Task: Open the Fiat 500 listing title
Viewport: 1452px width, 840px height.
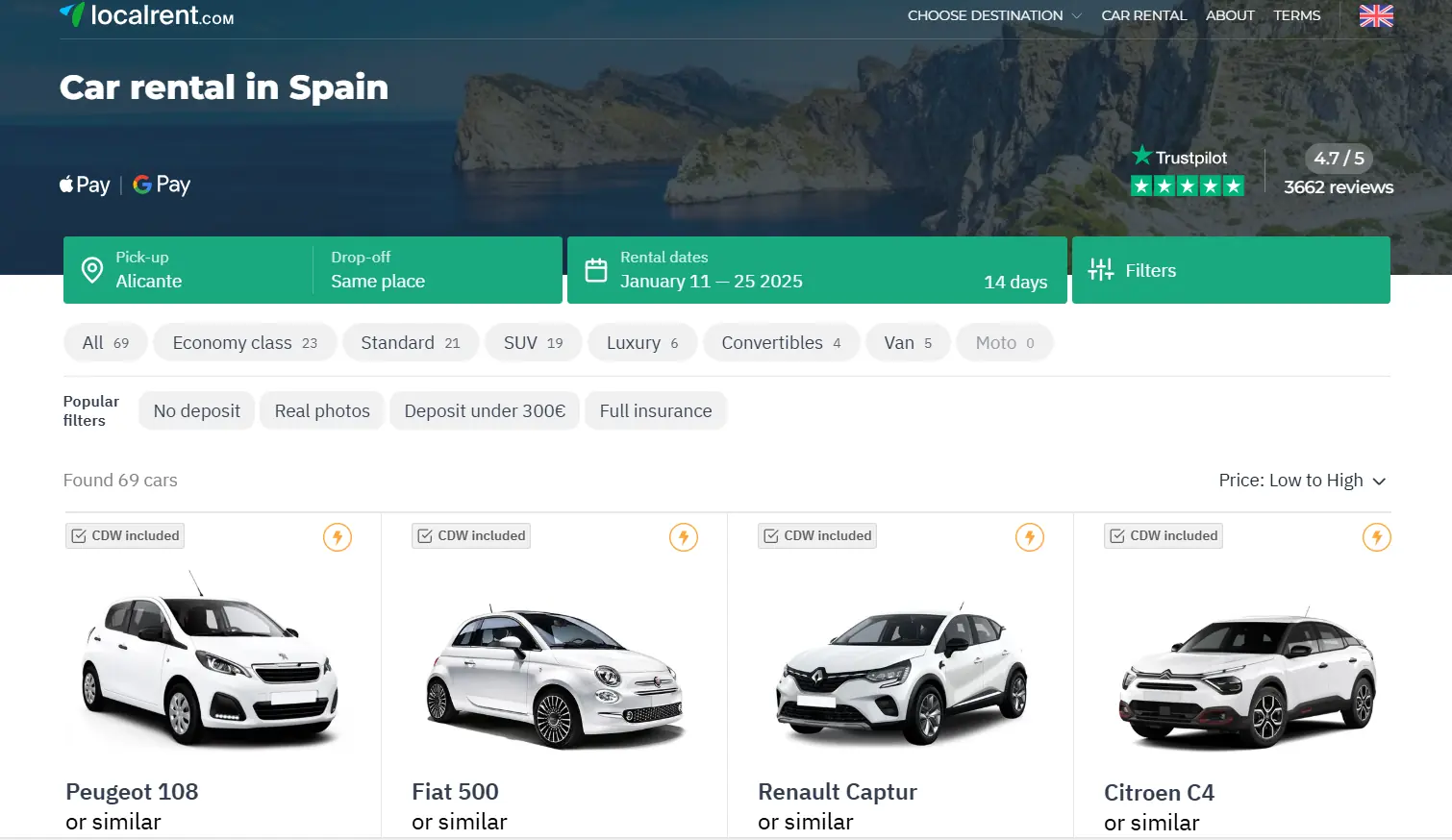Action: (x=455, y=792)
